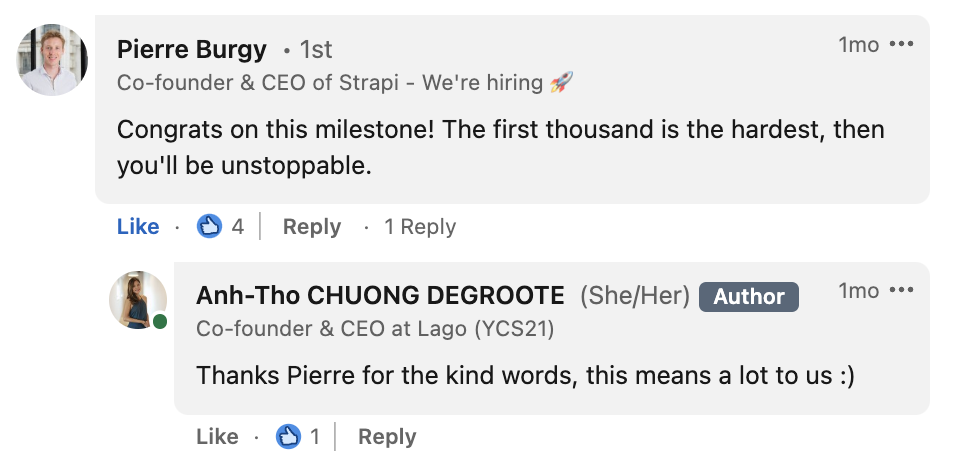Viewport: 956px width, 470px height.
Task: View the thumbs-up reaction on Anh-Tho's reply
Action: 288,436
